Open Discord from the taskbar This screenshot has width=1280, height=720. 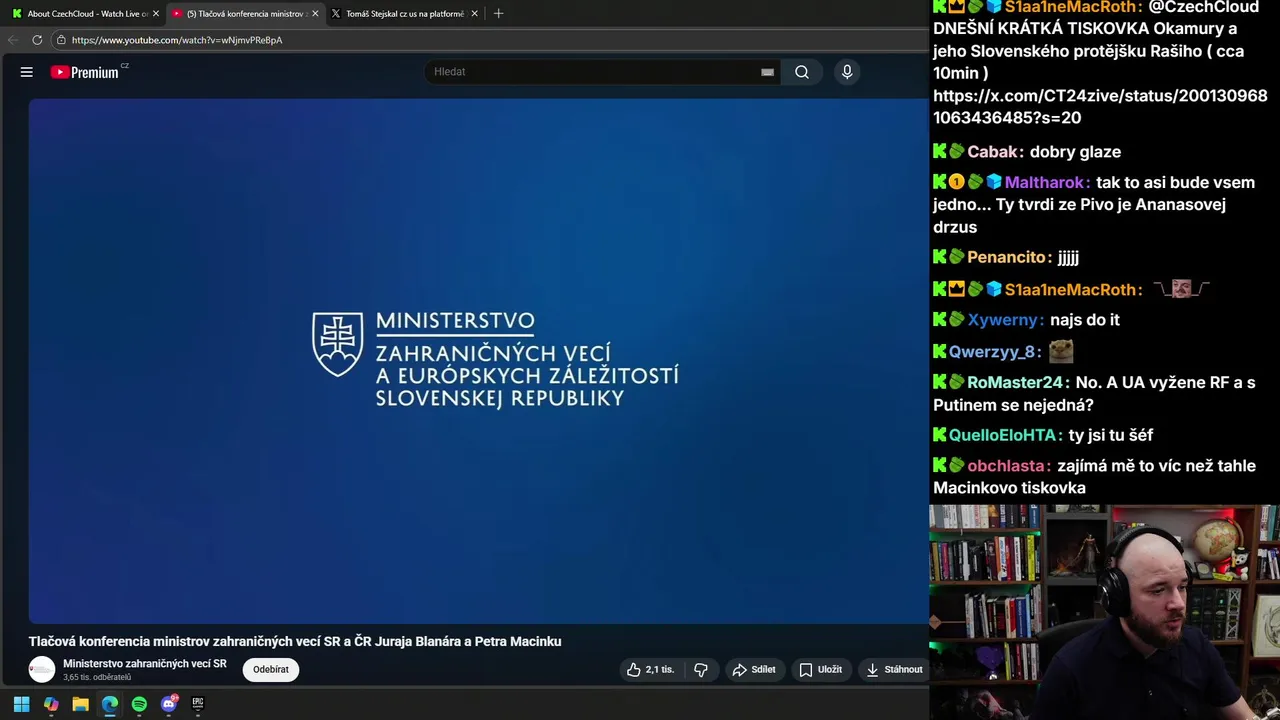click(169, 704)
